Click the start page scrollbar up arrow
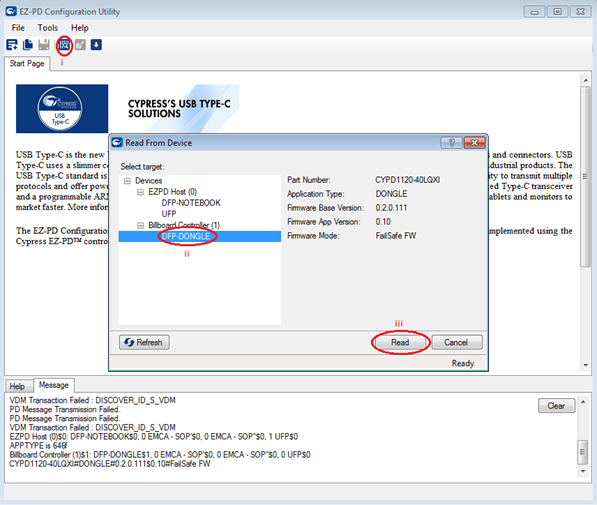 coord(586,80)
